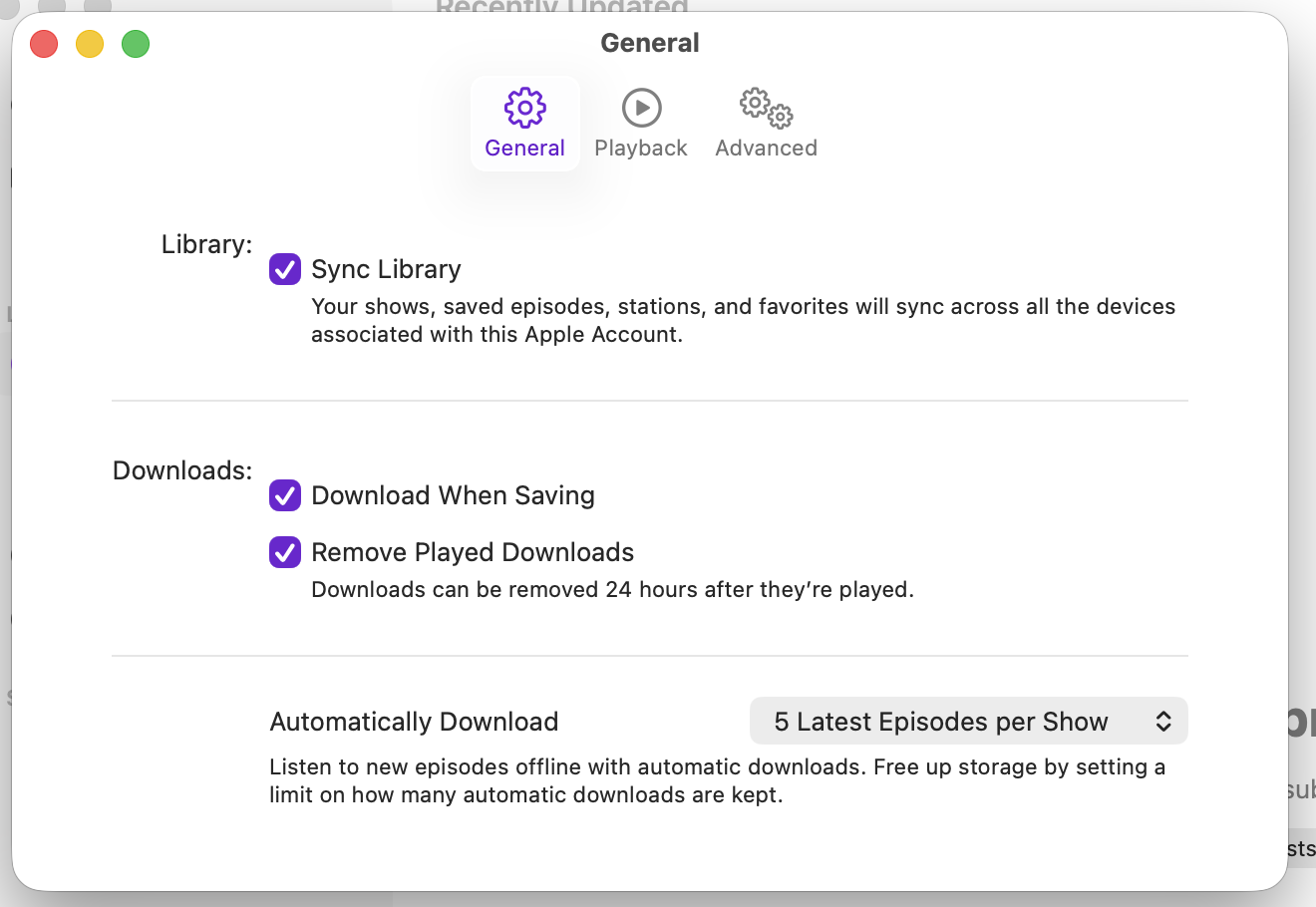Click the Recently Updated heading behind window
The width and height of the screenshot is (1316, 907).
tap(561, 6)
